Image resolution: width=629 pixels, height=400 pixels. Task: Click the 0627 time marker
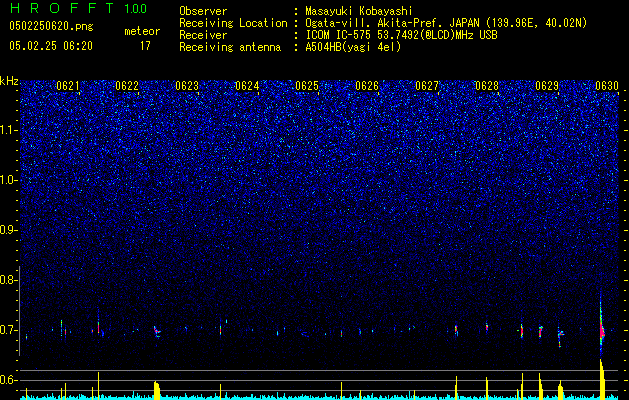pos(427,86)
